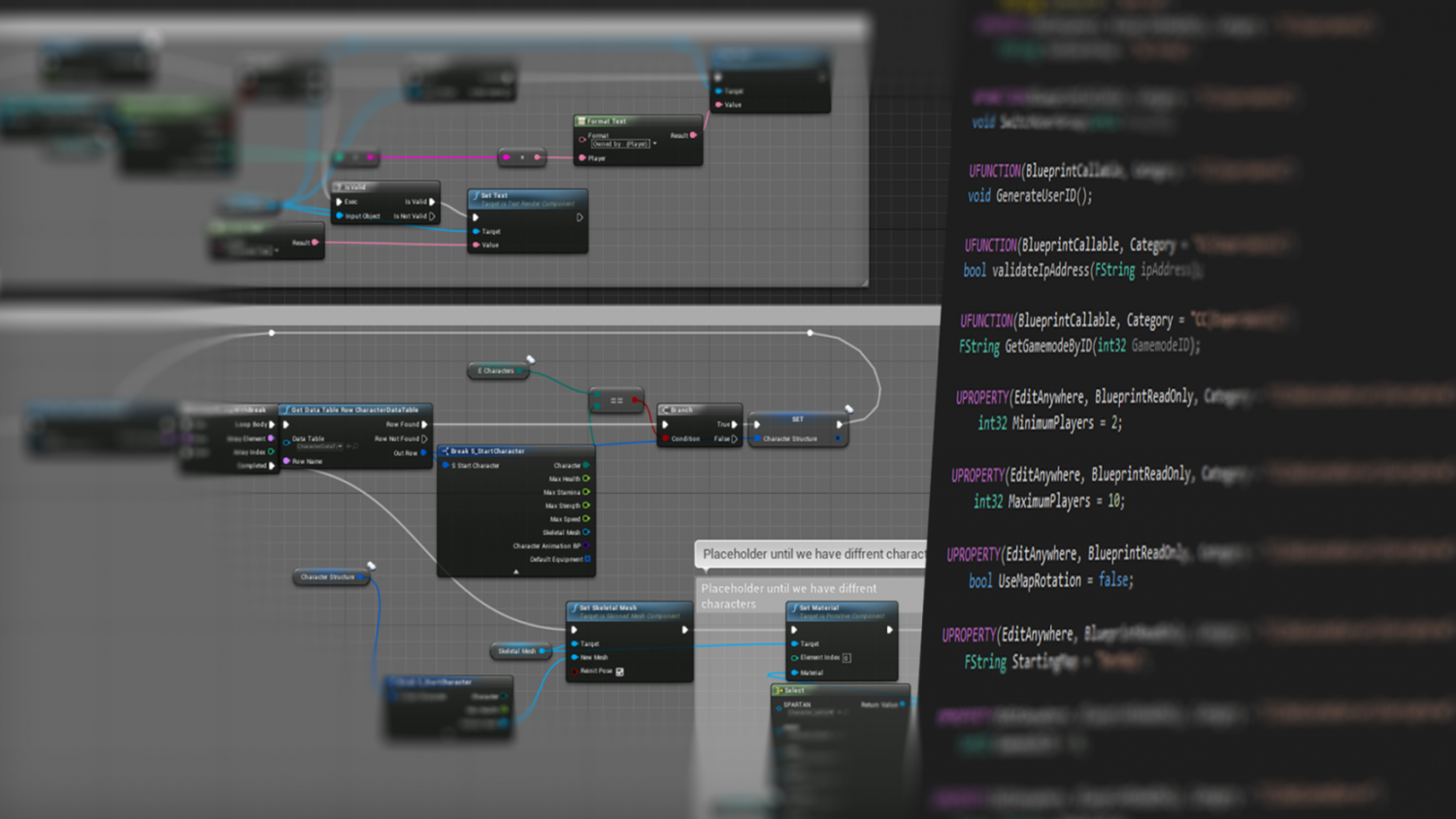This screenshot has width=1456, height=819.
Task: Click the Max Stength output pin
Action: click(586, 506)
